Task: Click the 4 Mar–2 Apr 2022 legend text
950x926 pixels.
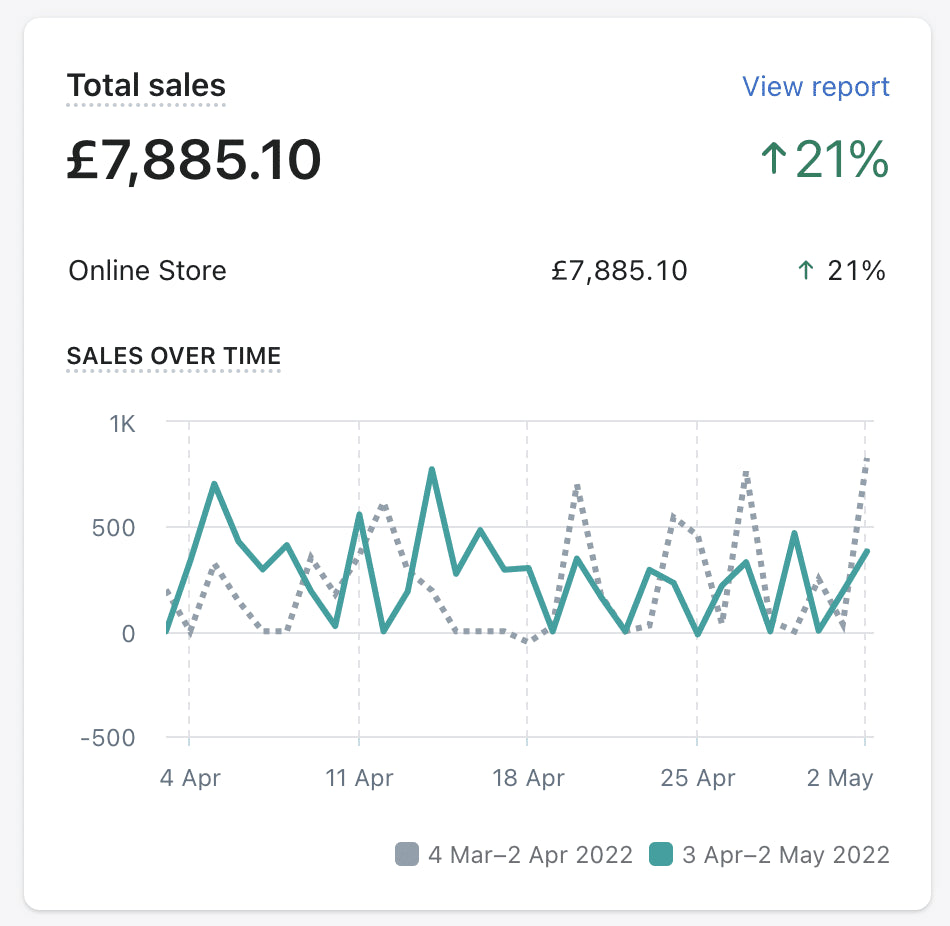Action: (x=530, y=855)
